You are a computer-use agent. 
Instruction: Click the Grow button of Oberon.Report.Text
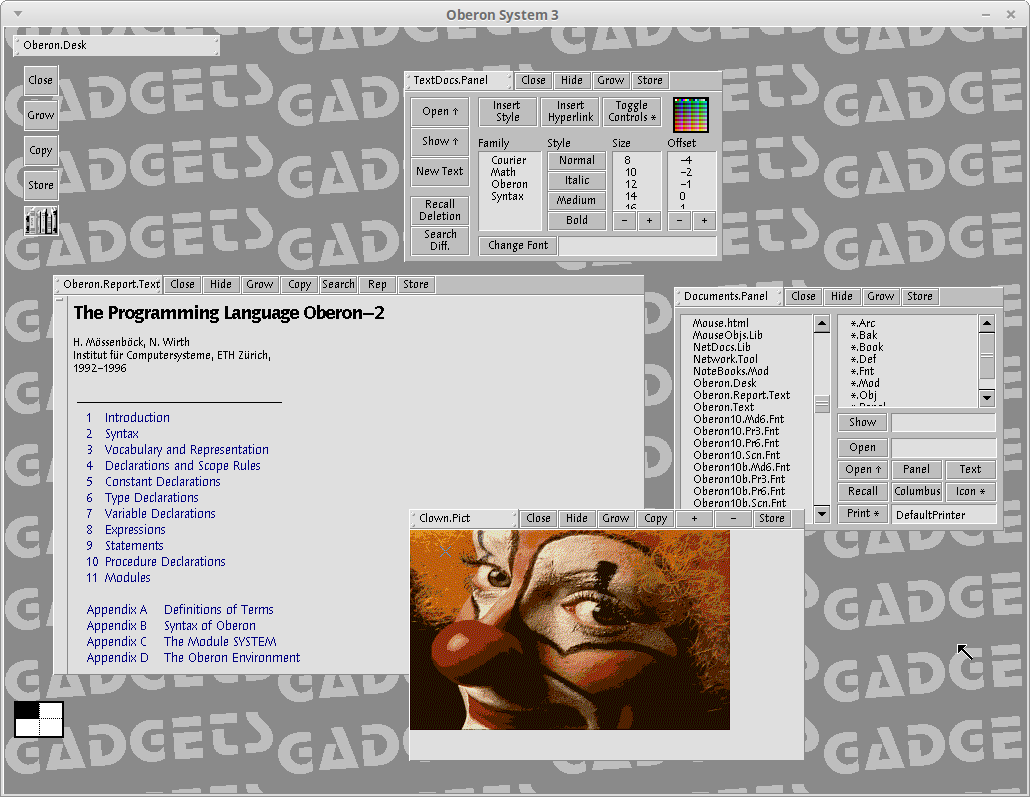[259, 285]
